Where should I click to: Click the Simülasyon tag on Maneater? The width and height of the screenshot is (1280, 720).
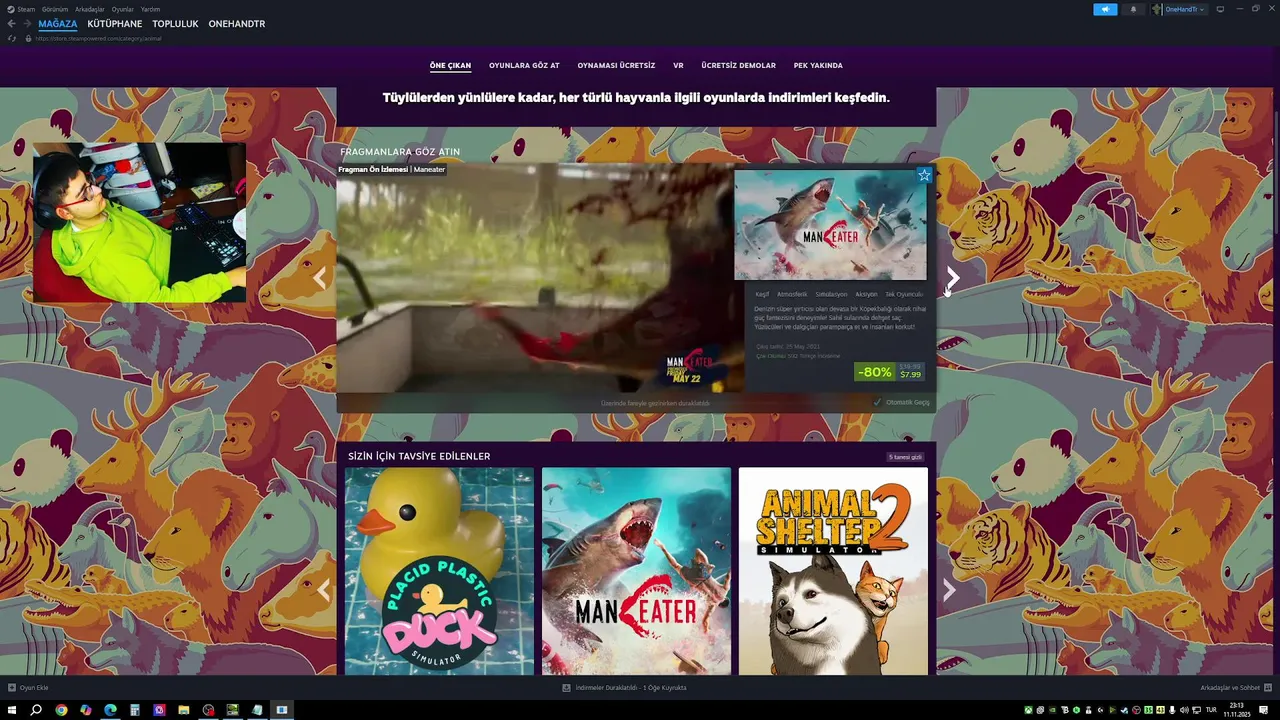tap(831, 294)
